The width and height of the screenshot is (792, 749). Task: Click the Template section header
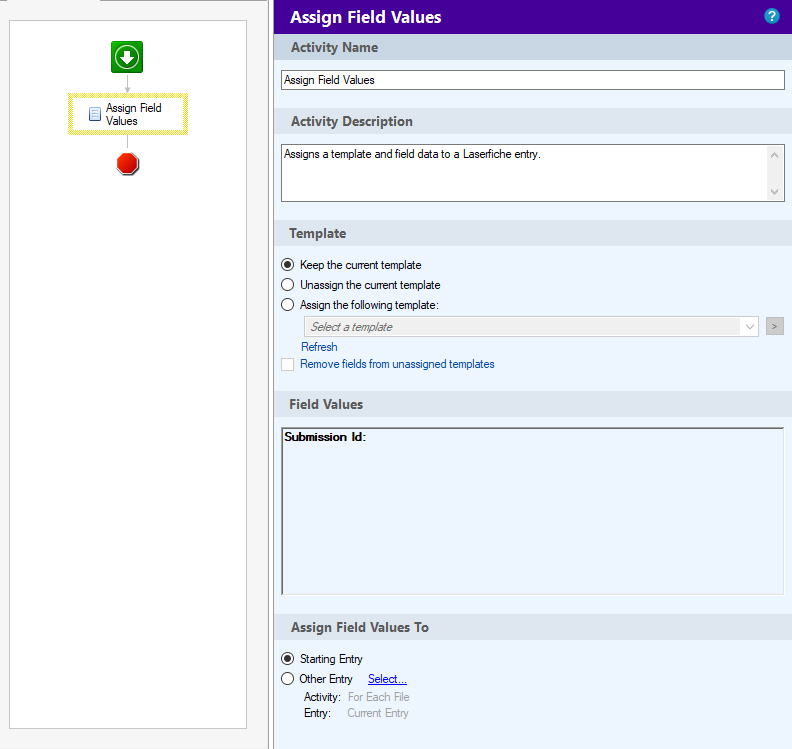tap(317, 233)
